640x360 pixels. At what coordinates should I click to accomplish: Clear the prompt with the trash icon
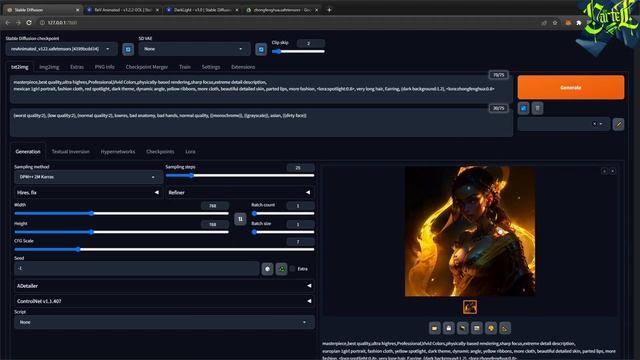(x=537, y=108)
